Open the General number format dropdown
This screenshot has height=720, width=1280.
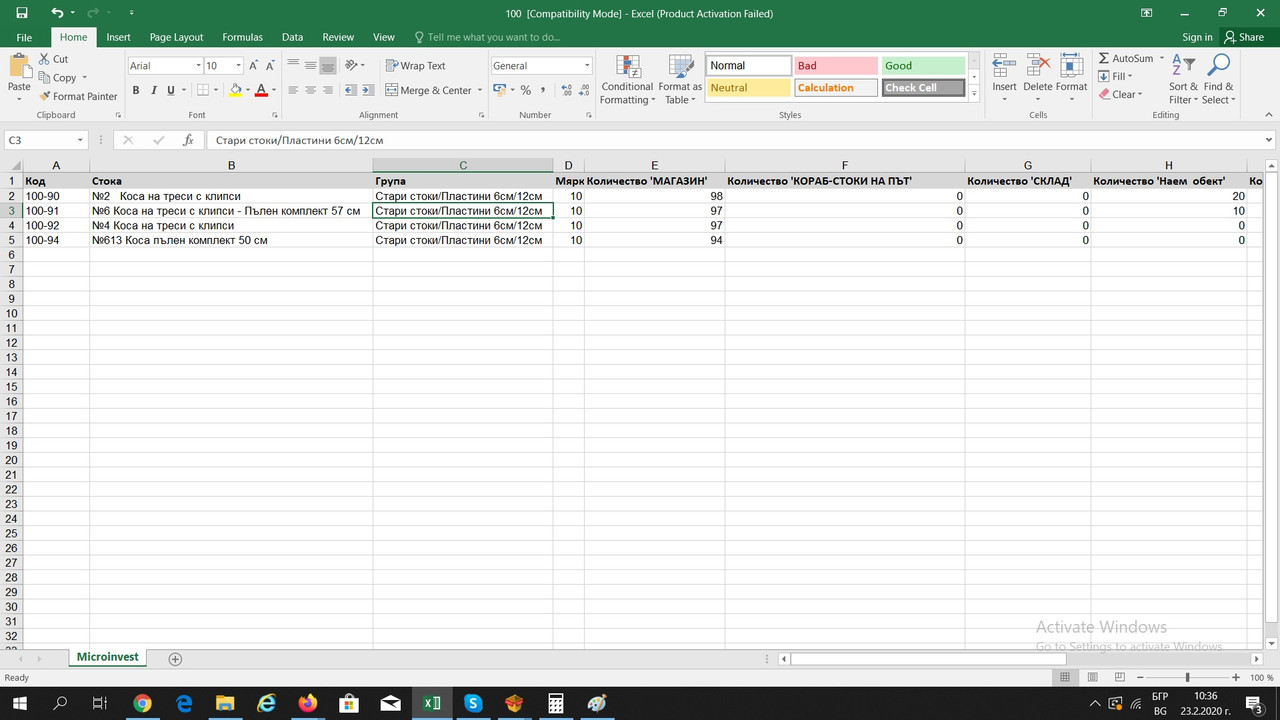(x=587, y=66)
